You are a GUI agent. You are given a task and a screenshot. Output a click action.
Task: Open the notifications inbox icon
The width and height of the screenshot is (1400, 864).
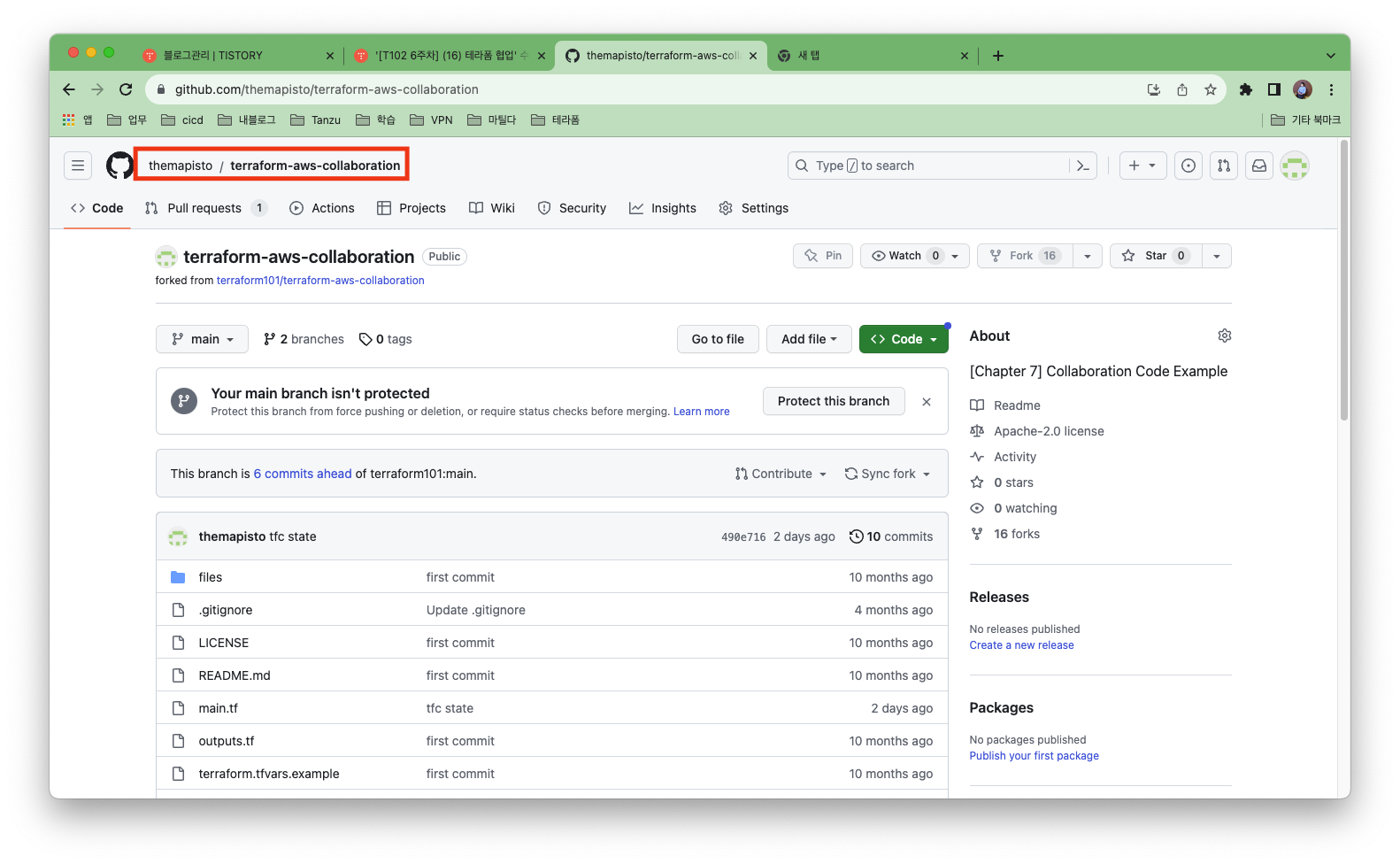tap(1259, 166)
